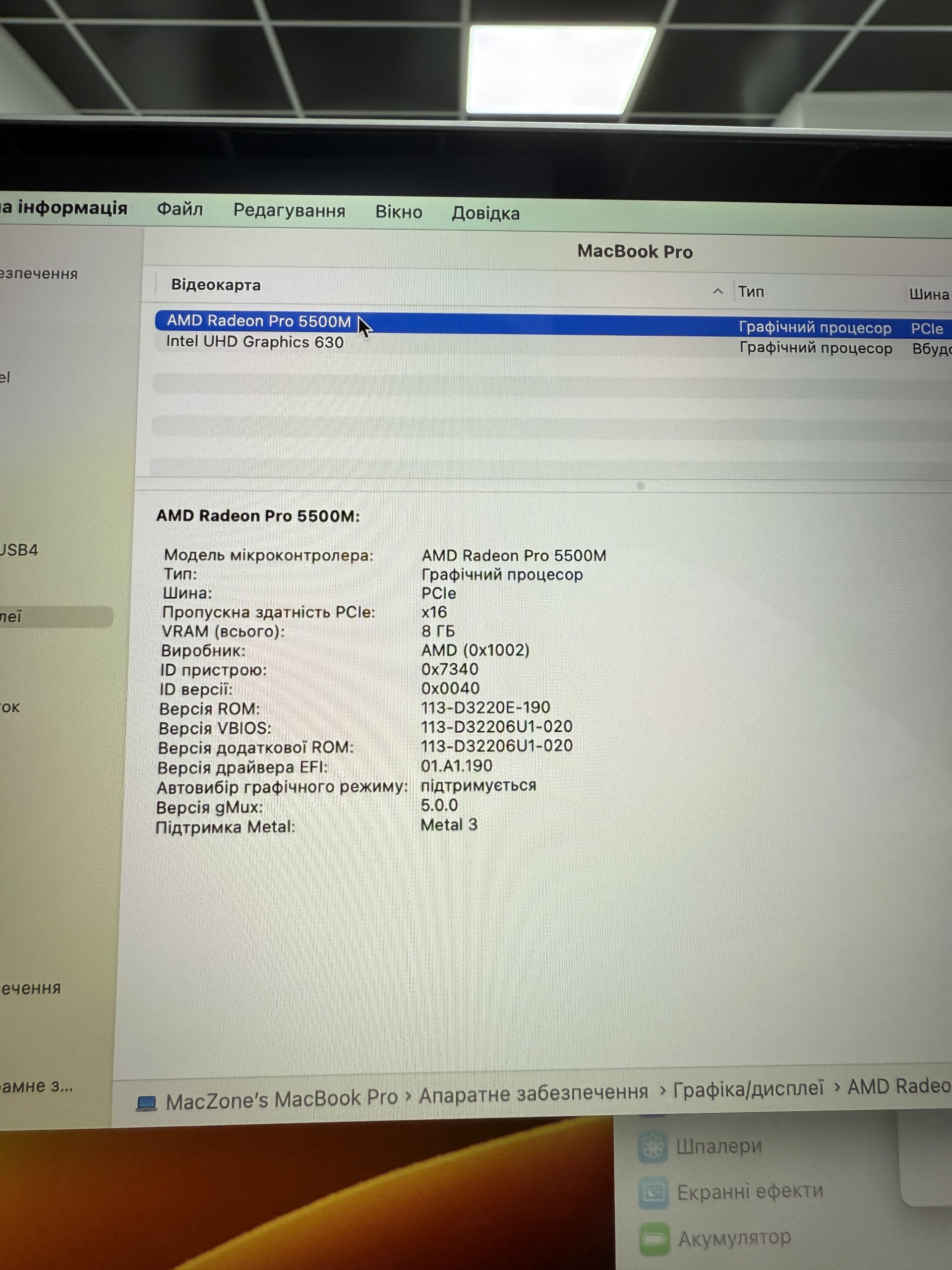
Task: Open the Вікно menu
Action: (x=399, y=212)
